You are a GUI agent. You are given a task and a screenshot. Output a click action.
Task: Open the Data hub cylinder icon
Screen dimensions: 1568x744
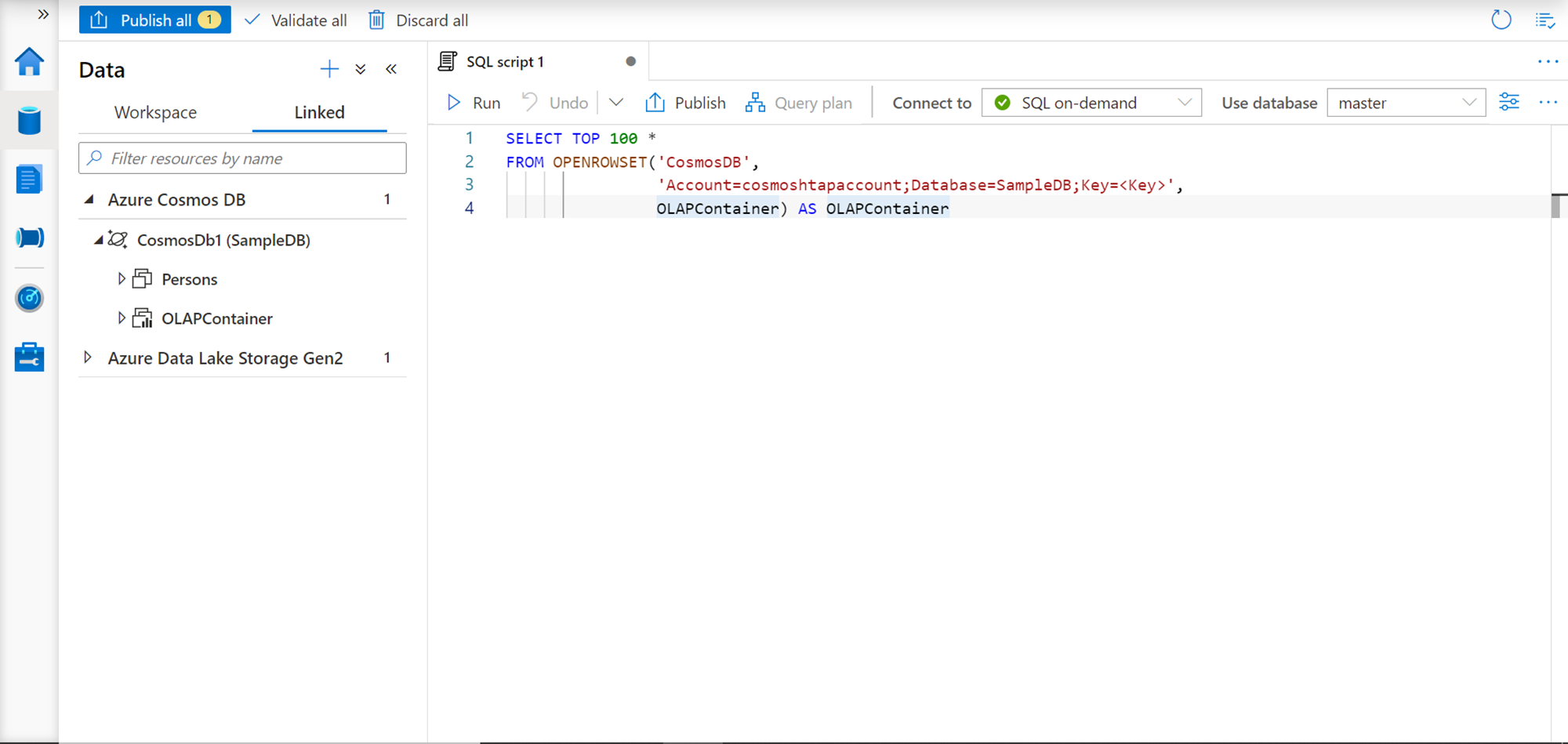[x=30, y=121]
